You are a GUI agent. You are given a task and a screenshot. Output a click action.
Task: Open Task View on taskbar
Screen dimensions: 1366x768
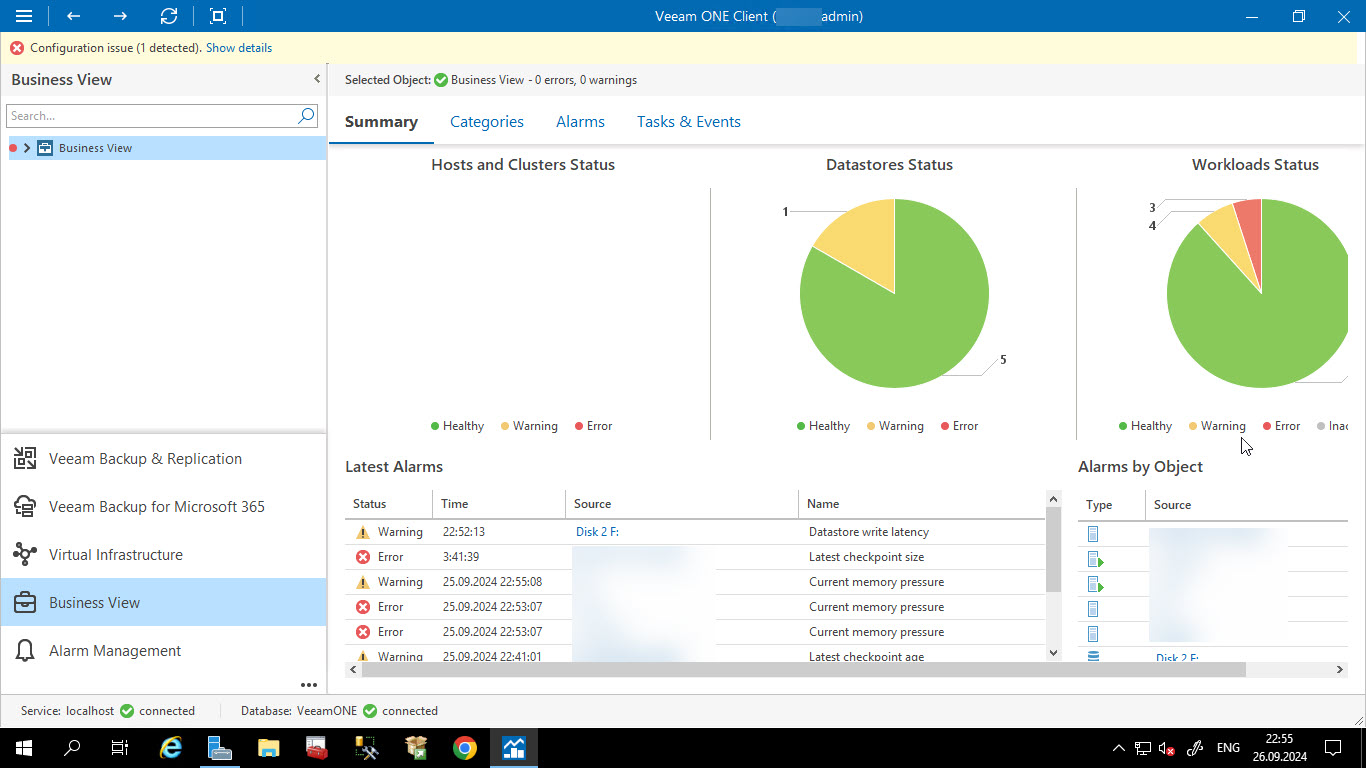[x=120, y=748]
